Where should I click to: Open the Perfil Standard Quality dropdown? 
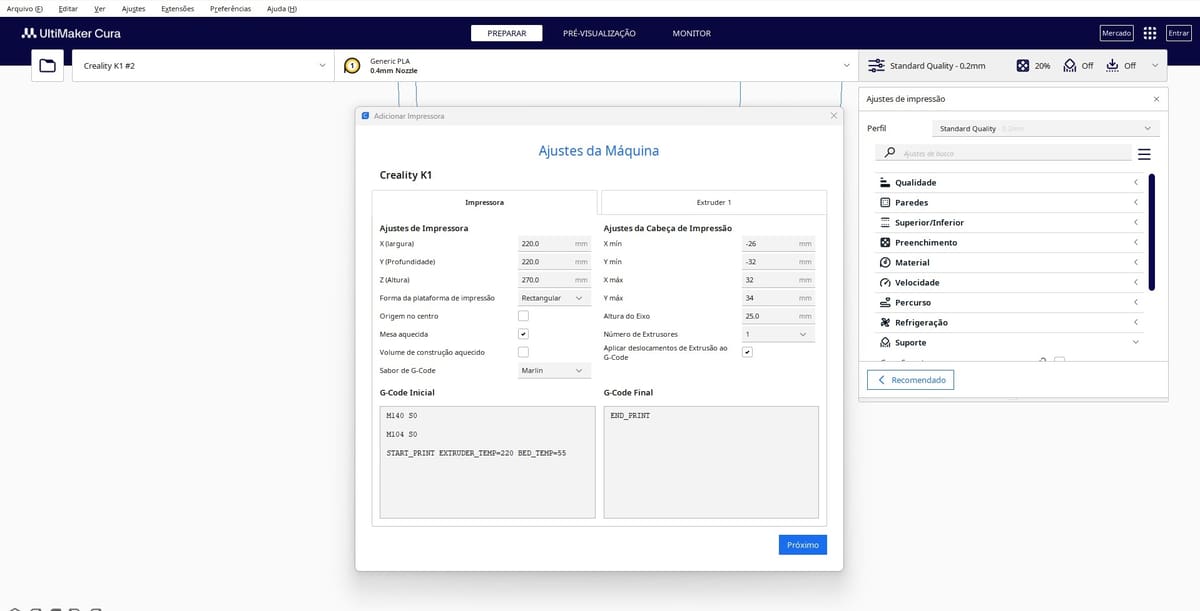(1046, 128)
